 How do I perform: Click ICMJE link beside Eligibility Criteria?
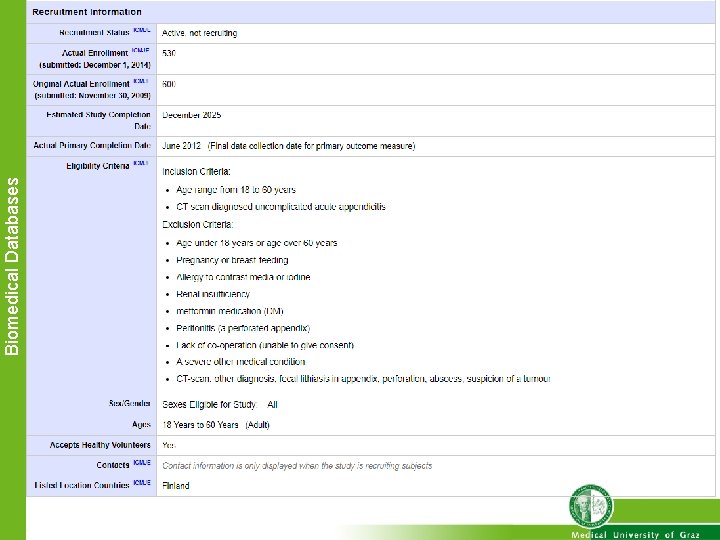pyautogui.click(x=141, y=163)
